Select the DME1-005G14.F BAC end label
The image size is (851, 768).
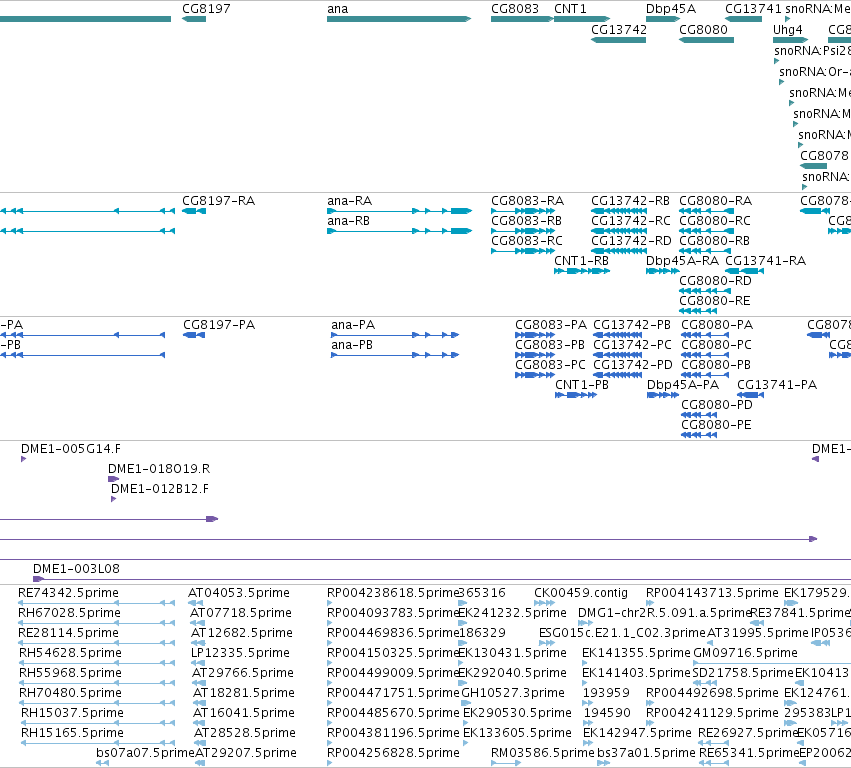(71, 449)
